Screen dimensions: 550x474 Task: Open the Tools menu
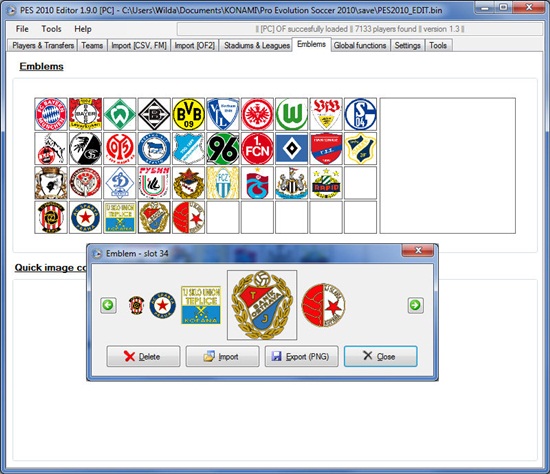coord(51,29)
